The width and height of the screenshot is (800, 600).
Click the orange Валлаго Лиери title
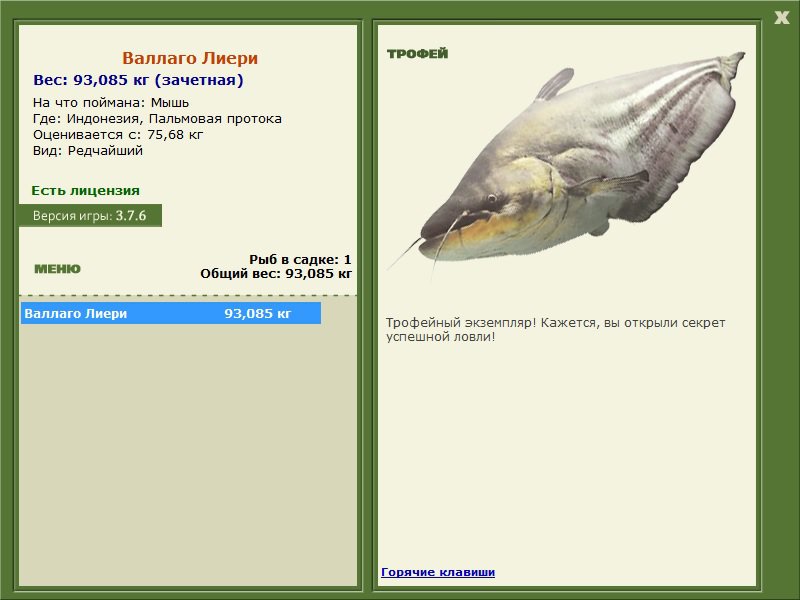tap(190, 58)
